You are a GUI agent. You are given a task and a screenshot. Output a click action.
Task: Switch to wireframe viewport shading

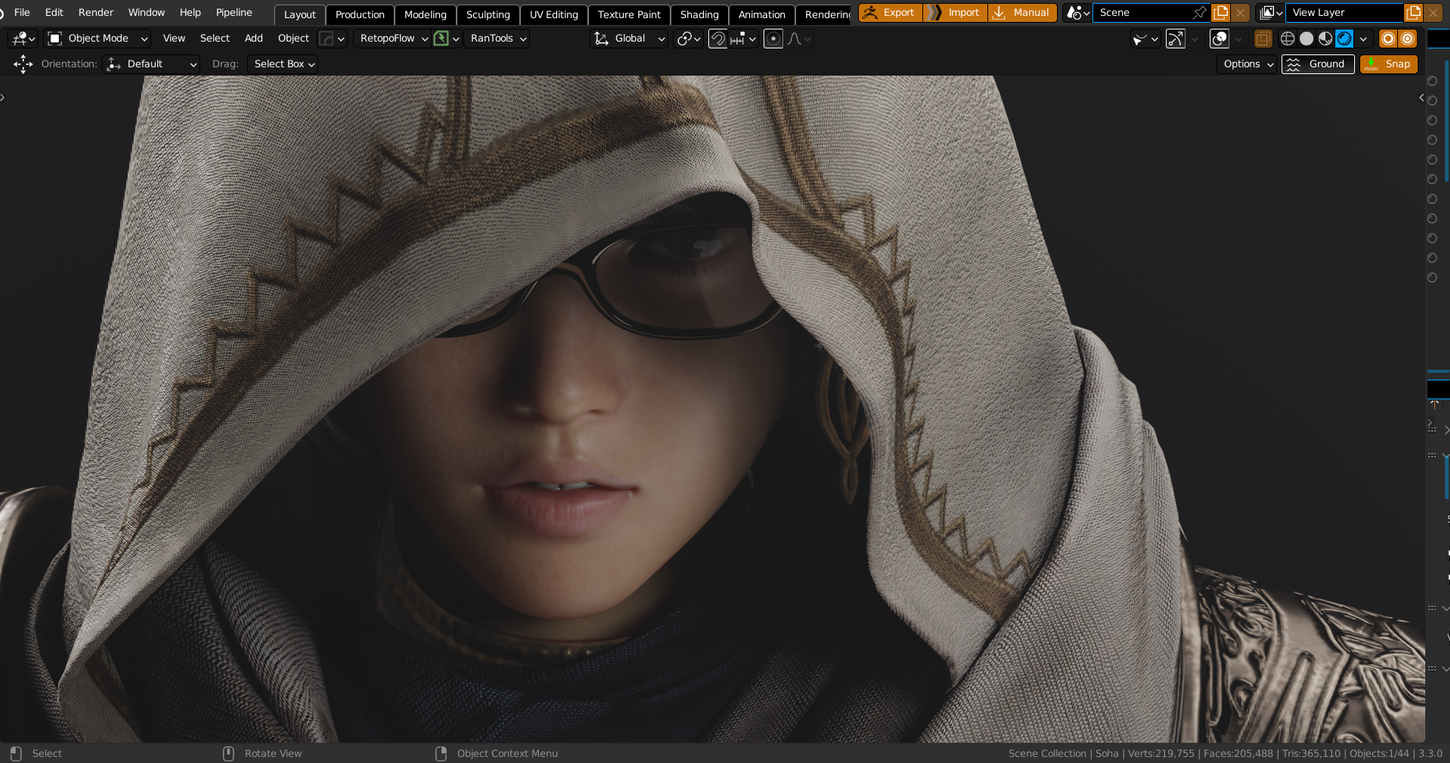coord(1287,38)
